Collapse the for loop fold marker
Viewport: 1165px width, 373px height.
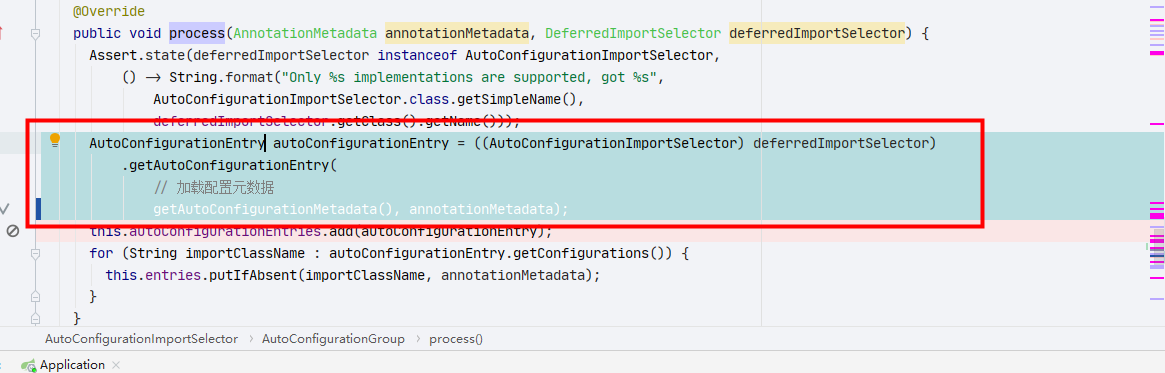(x=34, y=253)
